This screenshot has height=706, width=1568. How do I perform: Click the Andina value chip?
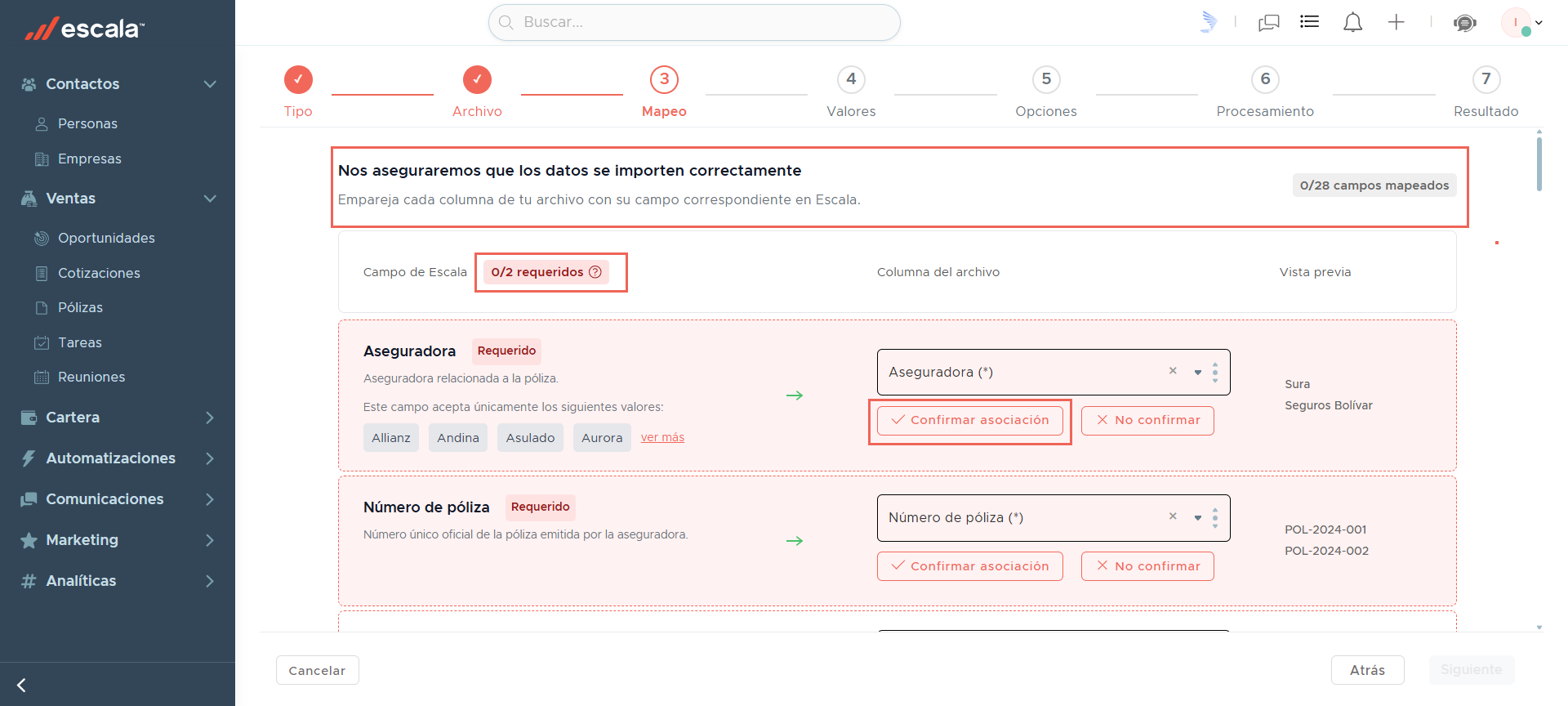[458, 438]
